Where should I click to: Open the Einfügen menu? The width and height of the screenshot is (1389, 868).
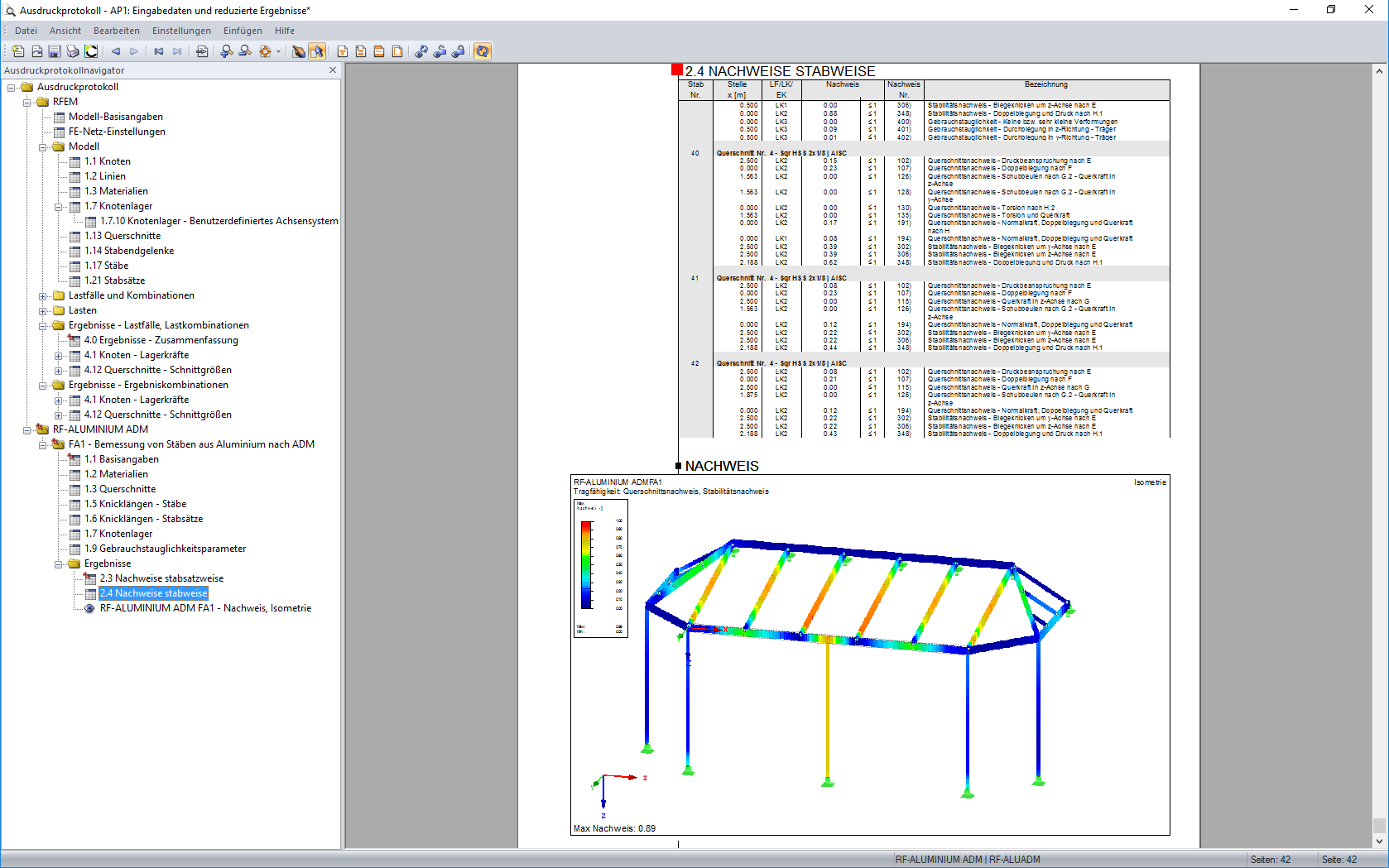[x=243, y=31]
